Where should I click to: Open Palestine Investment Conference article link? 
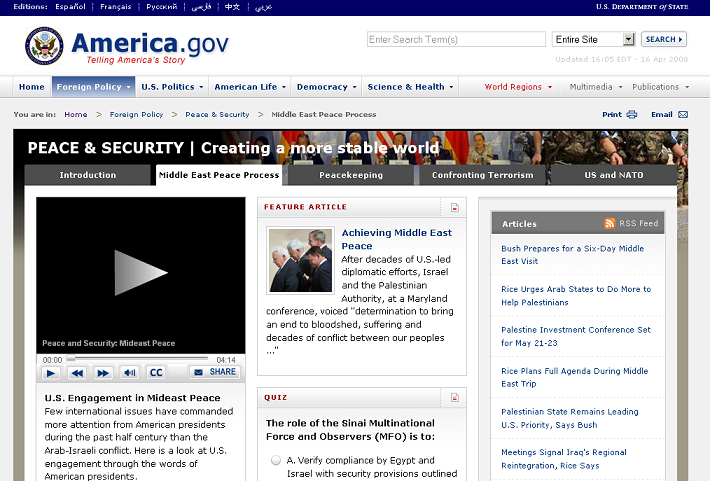pos(576,337)
